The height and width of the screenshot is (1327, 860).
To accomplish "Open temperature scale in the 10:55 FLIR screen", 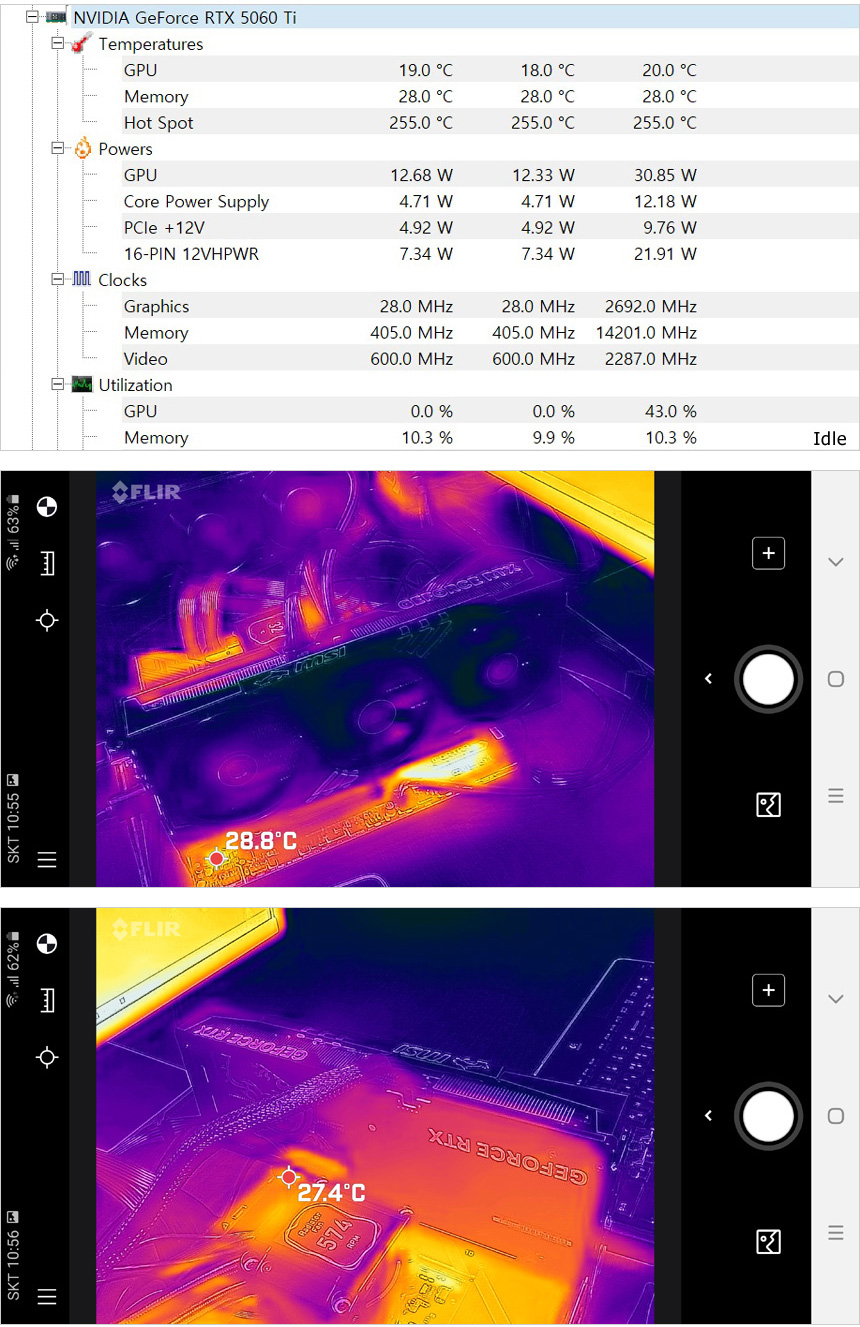I will [47, 563].
